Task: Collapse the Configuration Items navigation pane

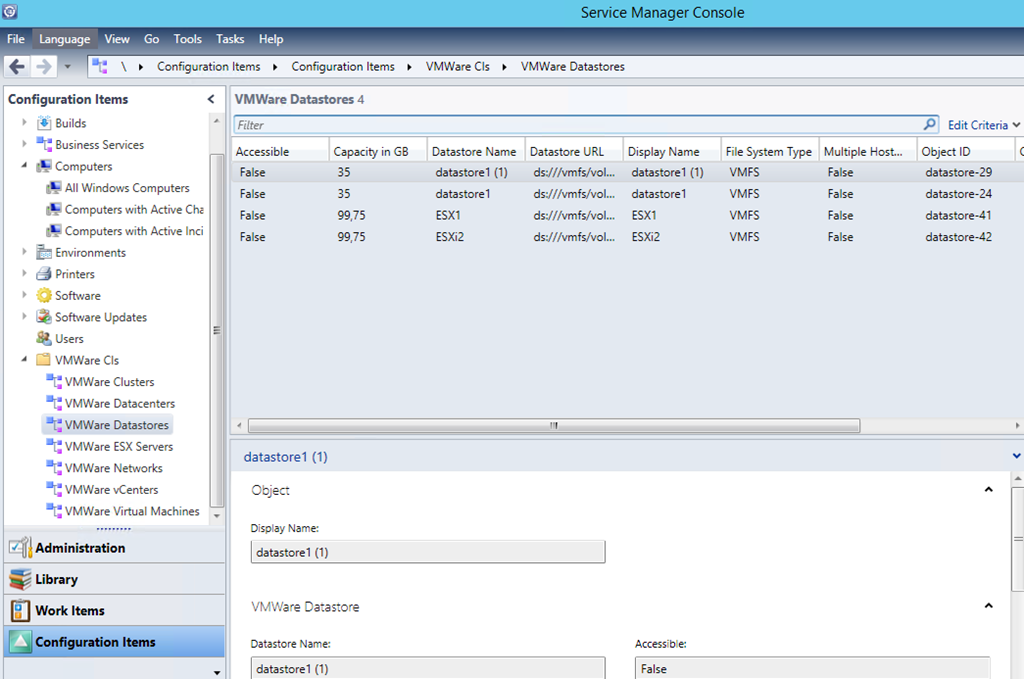Action: [x=211, y=99]
